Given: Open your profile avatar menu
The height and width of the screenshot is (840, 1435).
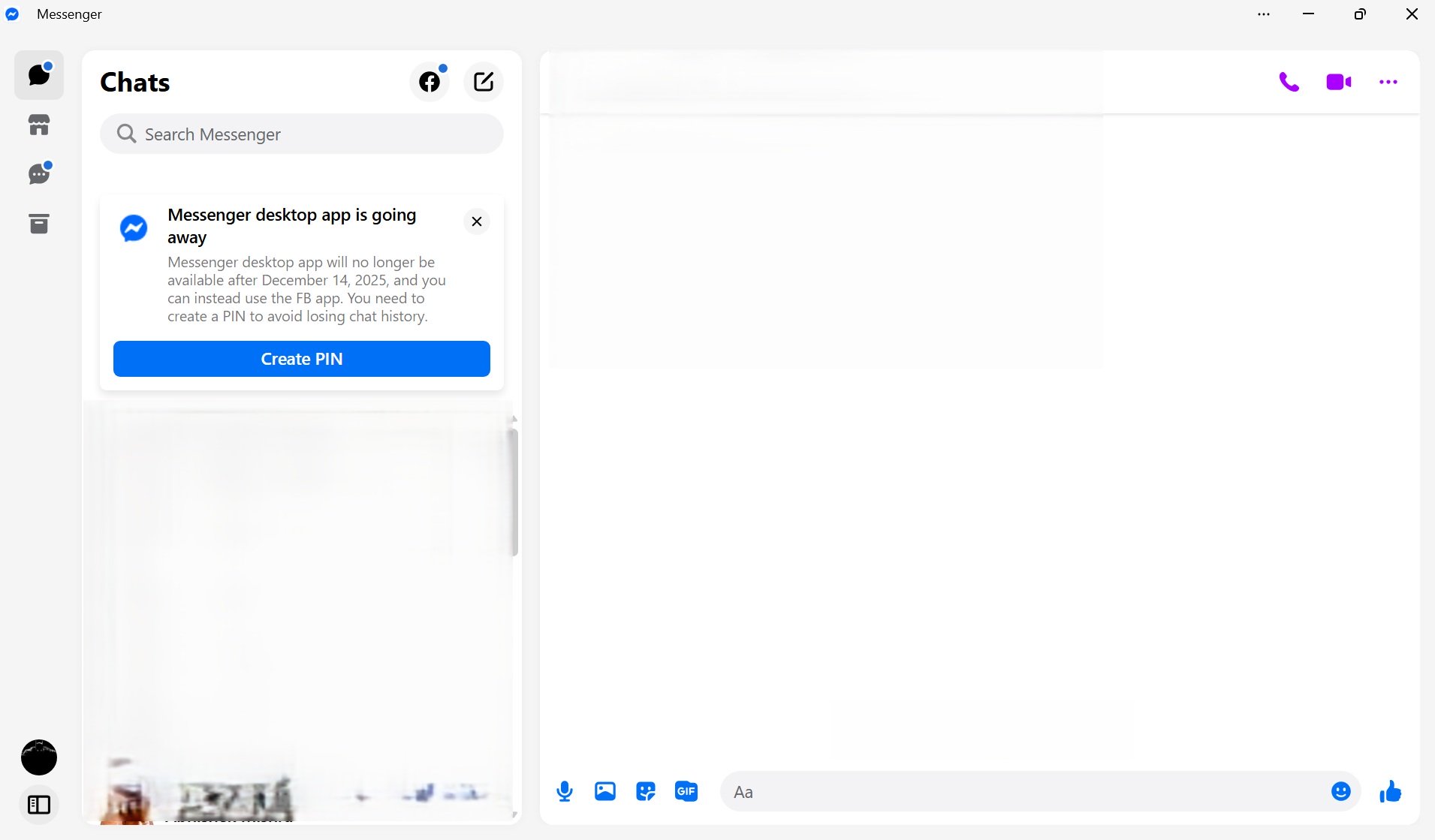Looking at the screenshot, I should click(x=39, y=757).
